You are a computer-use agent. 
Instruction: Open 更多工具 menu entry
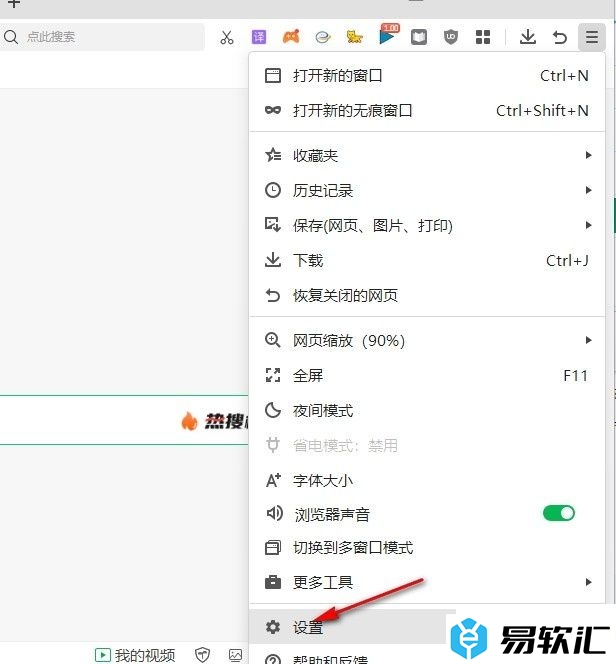[427, 582]
